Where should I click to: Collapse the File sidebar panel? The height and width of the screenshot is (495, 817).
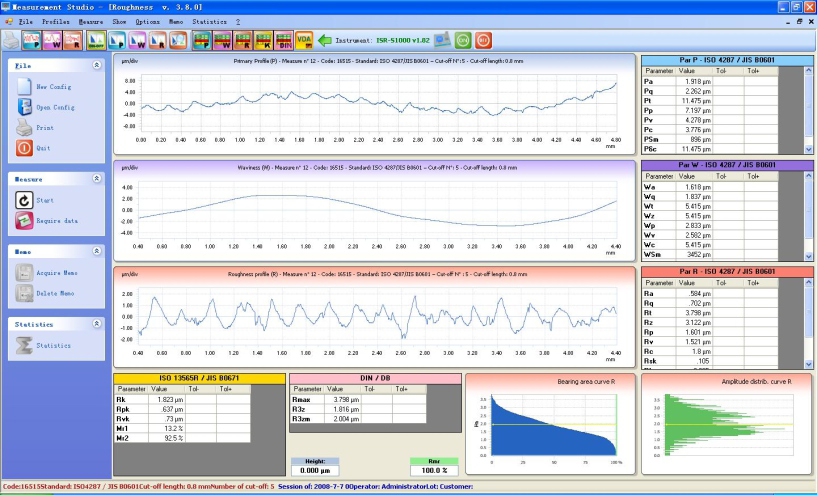[96, 64]
